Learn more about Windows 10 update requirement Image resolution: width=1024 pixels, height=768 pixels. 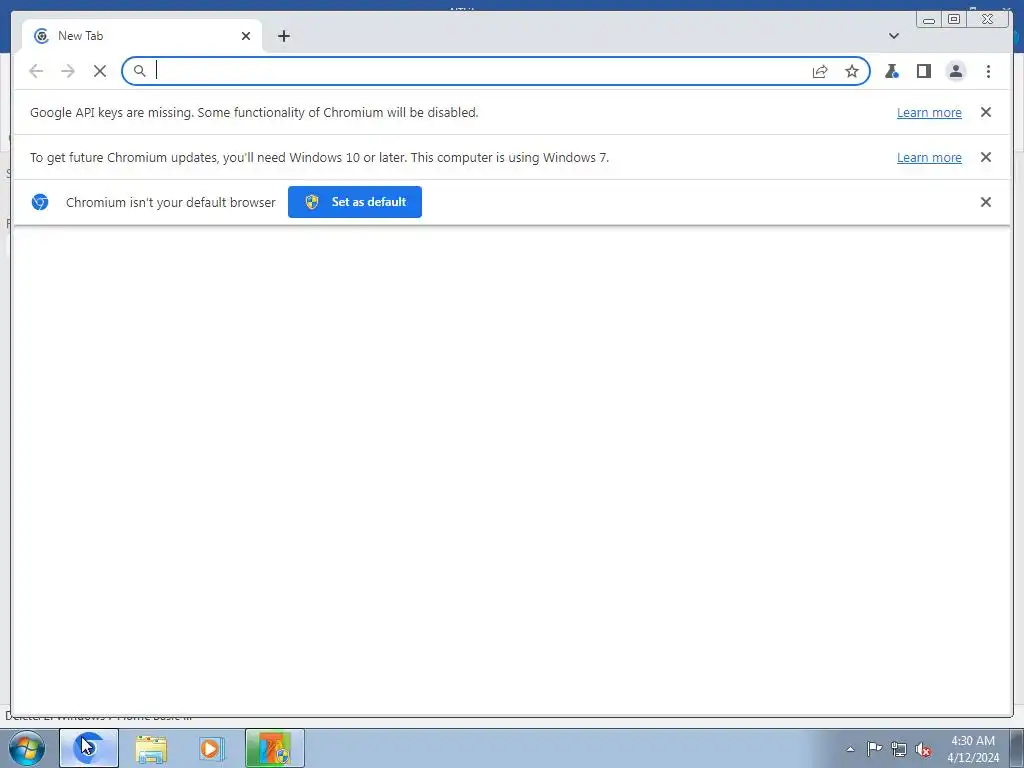[x=929, y=157]
